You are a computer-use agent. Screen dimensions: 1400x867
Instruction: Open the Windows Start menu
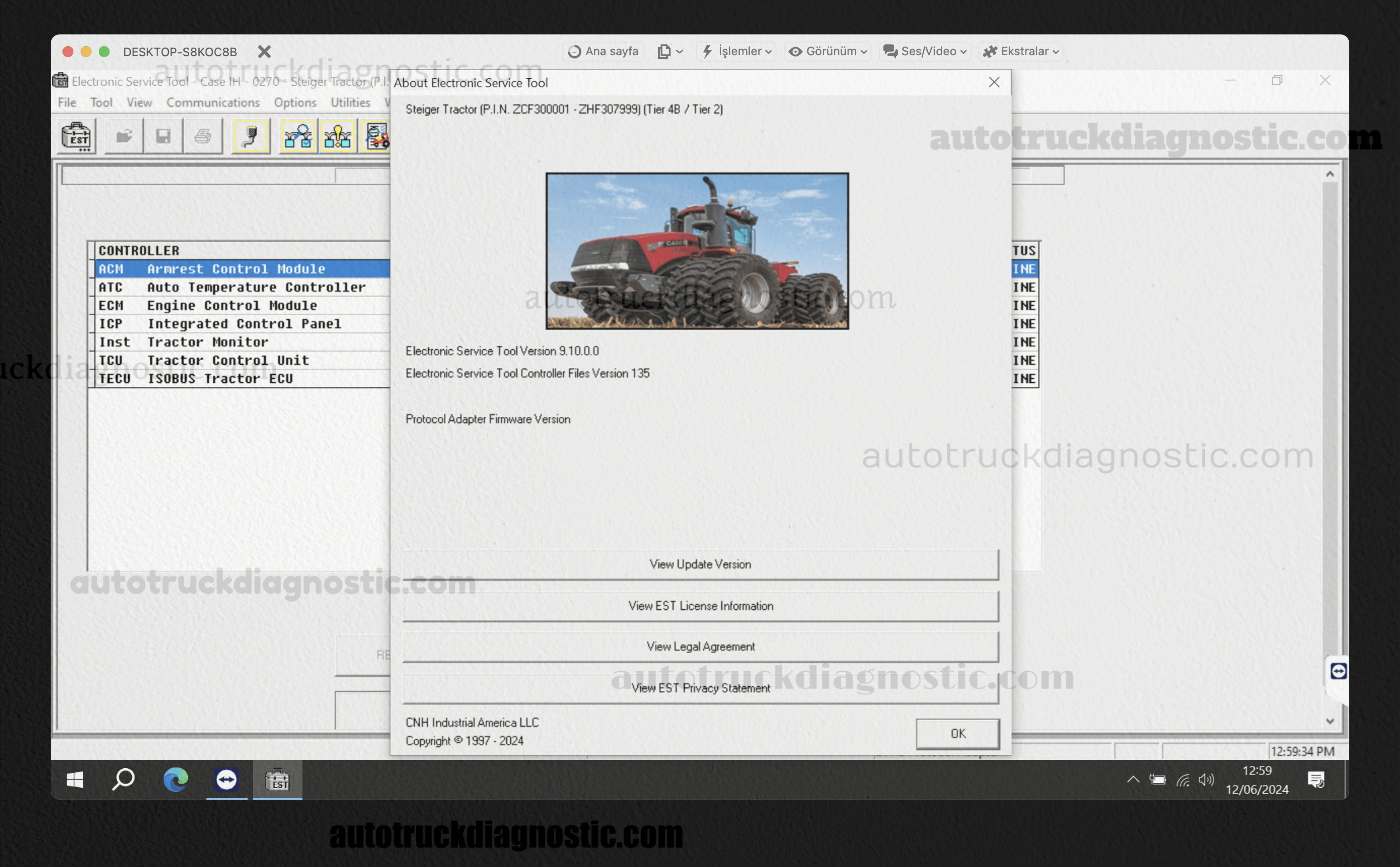coord(75,780)
